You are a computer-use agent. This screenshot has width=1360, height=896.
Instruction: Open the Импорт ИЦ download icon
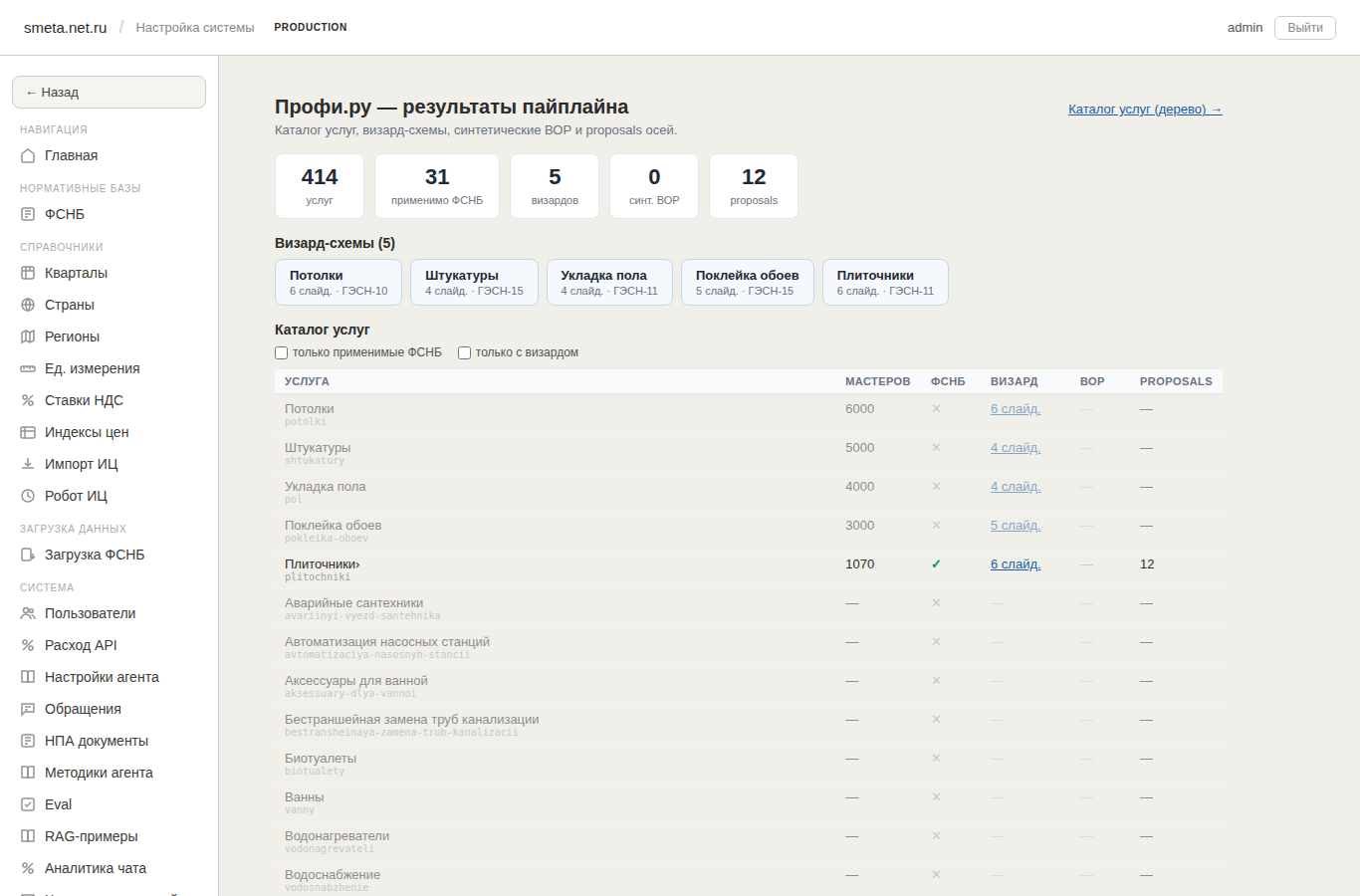tap(28, 464)
